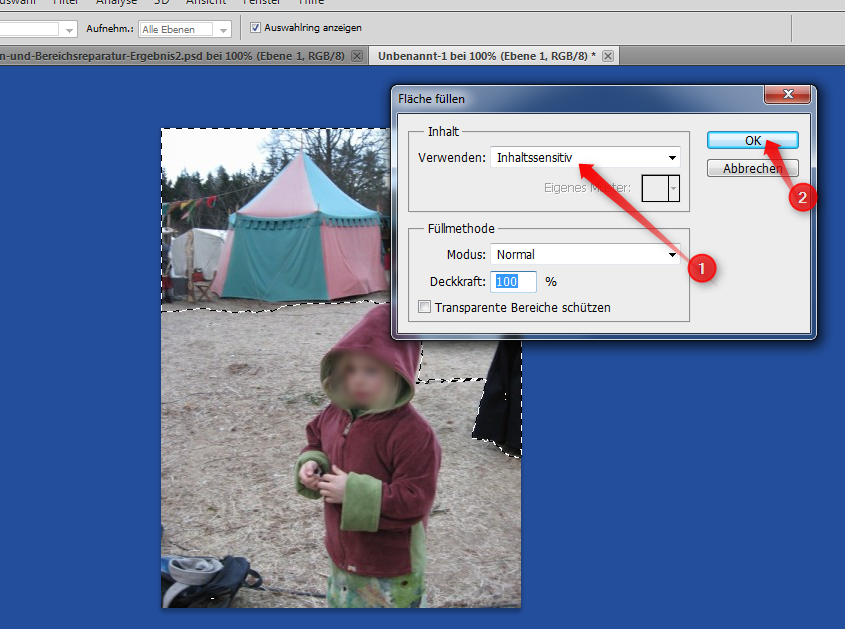Close the Ergebnis2.psd document tab

[357, 56]
